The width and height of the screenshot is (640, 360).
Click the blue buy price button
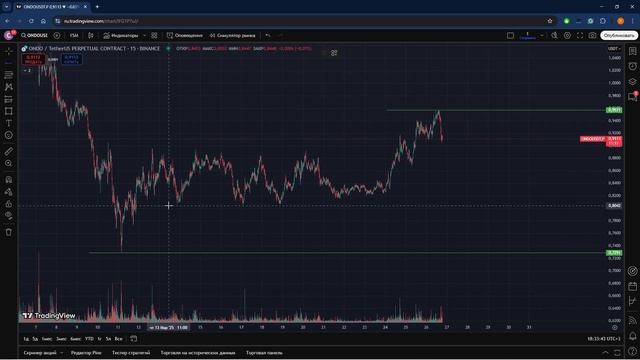point(71,60)
